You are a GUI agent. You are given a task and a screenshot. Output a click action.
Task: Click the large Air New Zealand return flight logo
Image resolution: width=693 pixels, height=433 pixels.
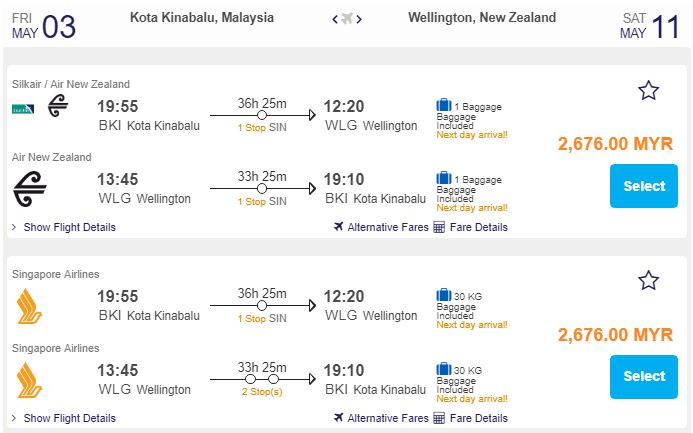pyautogui.click(x=30, y=189)
